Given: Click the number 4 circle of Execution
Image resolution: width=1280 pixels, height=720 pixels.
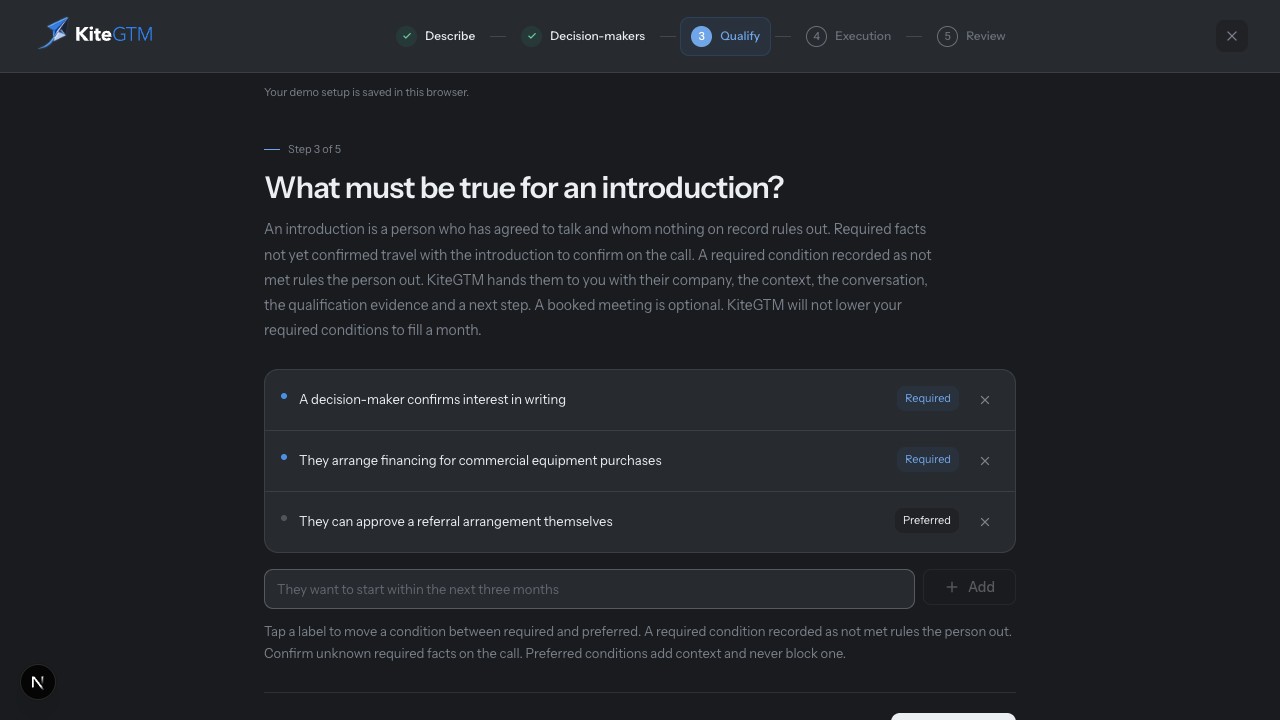Looking at the screenshot, I should (x=817, y=36).
